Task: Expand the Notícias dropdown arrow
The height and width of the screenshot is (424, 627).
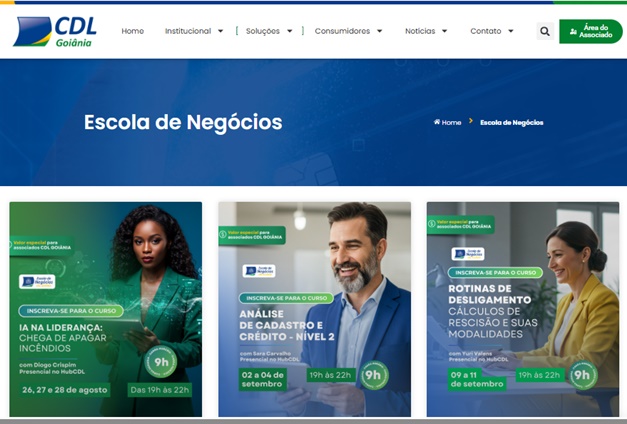Action: 444,31
